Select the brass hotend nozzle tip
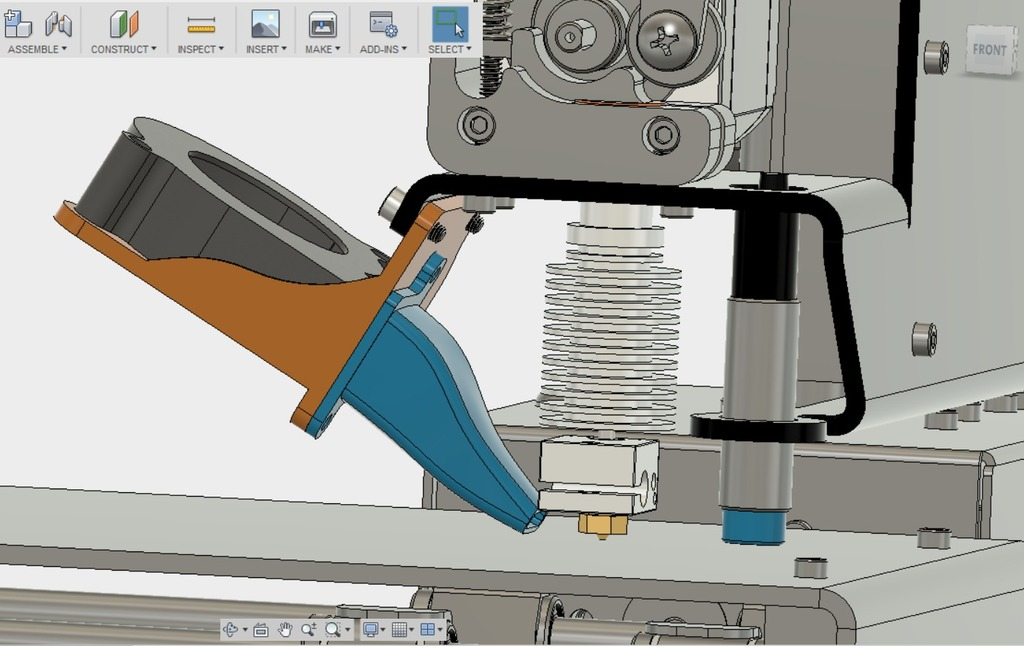The width and height of the screenshot is (1024, 646). pos(603,526)
